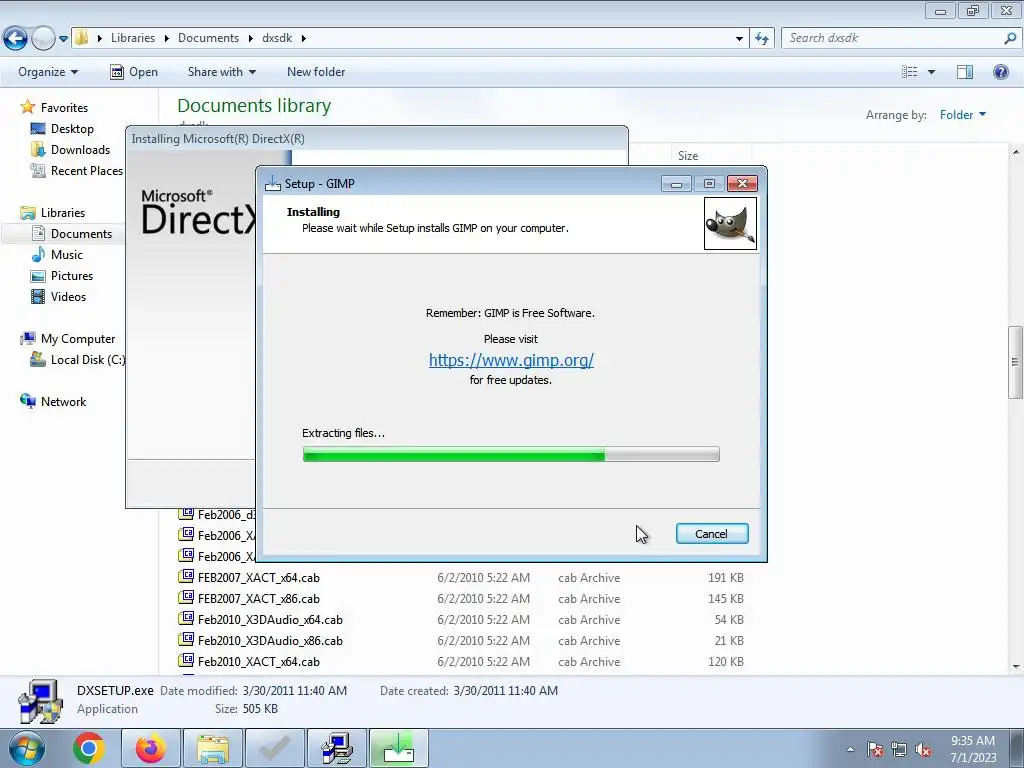Refresh the folder view
Screen dimensions: 1024x768
762,39
